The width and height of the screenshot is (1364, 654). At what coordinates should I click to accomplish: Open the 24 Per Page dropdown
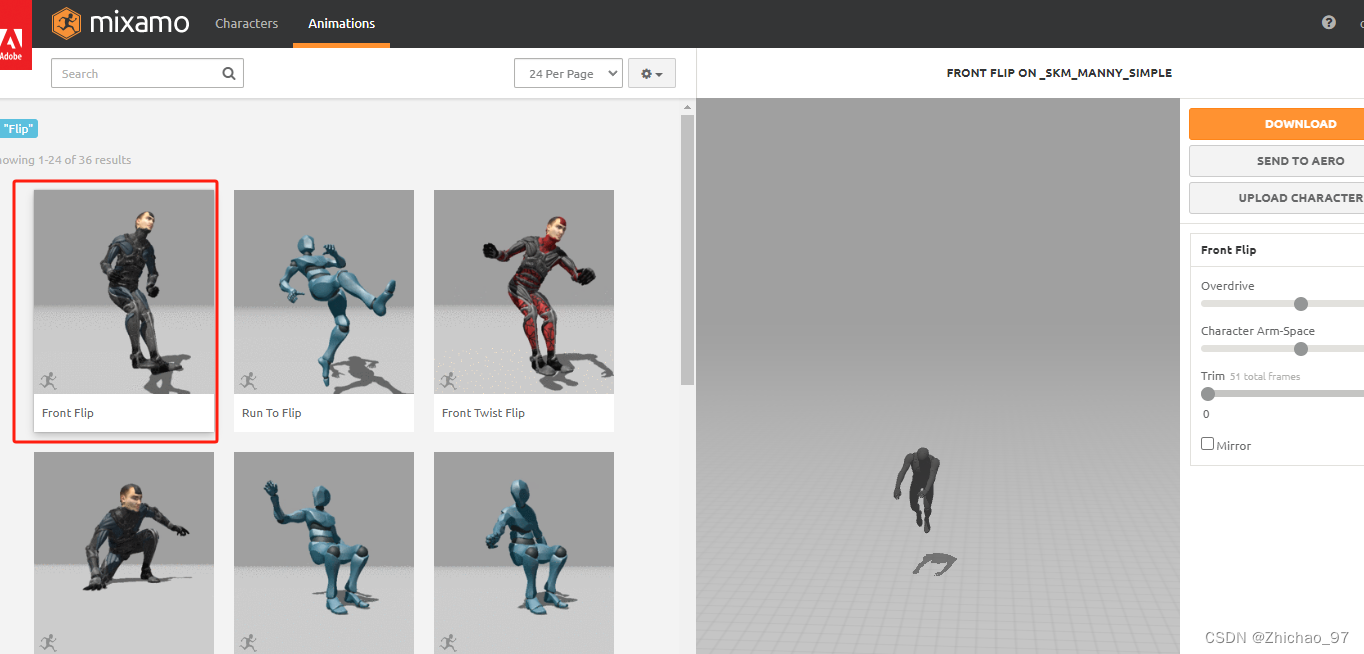tap(568, 74)
